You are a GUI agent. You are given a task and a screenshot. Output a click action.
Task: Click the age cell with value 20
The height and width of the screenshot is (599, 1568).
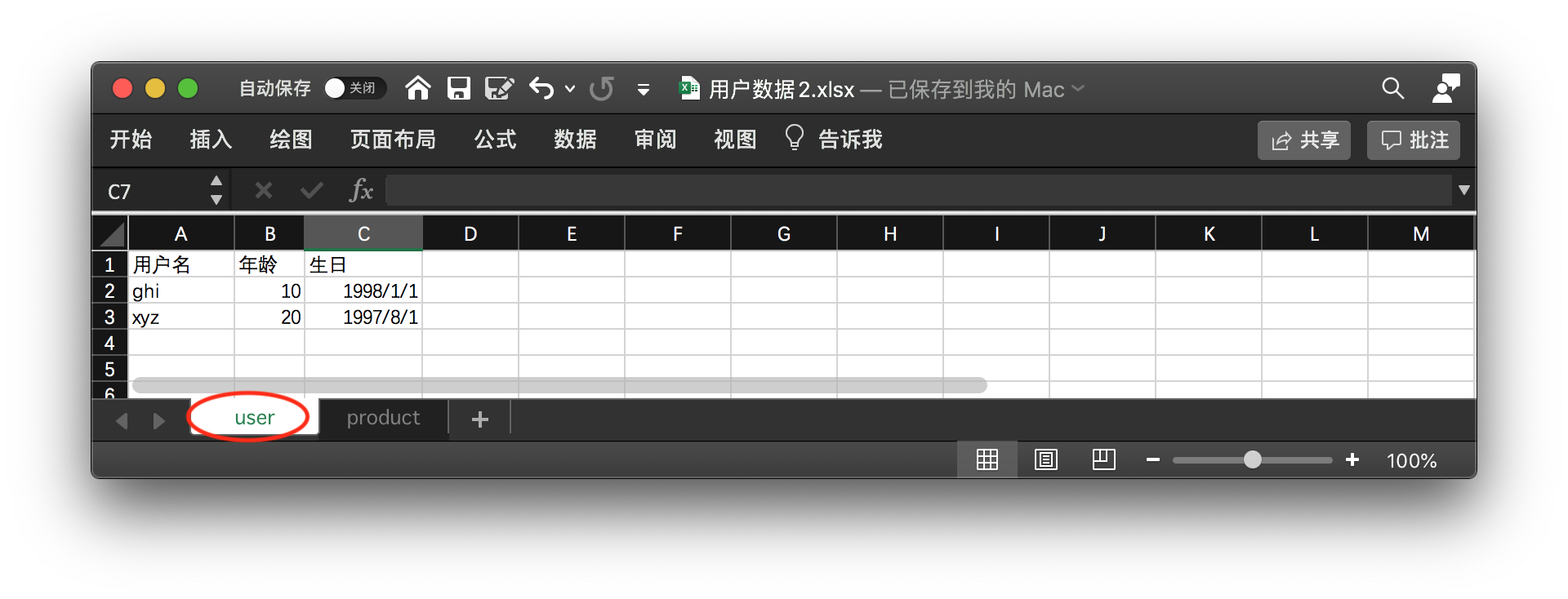click(269, 317)
